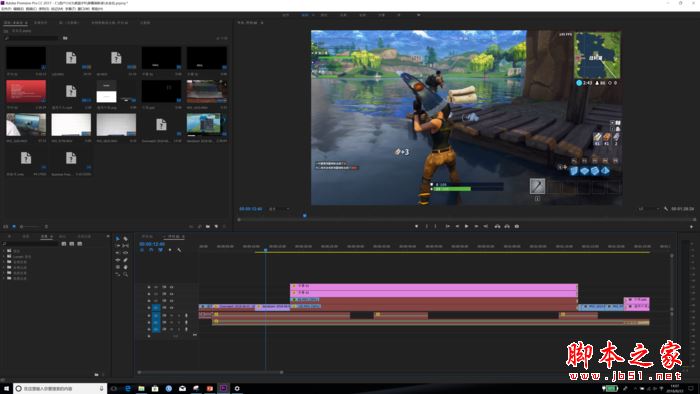Open the Edit menu
Screen dimensions: 700x394
click(x=19, y=8)
